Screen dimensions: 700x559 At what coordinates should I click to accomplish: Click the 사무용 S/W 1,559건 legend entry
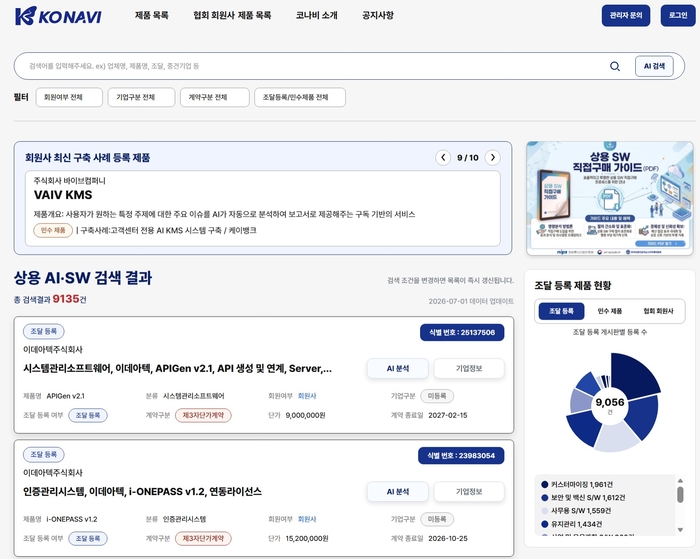(576, 511)
